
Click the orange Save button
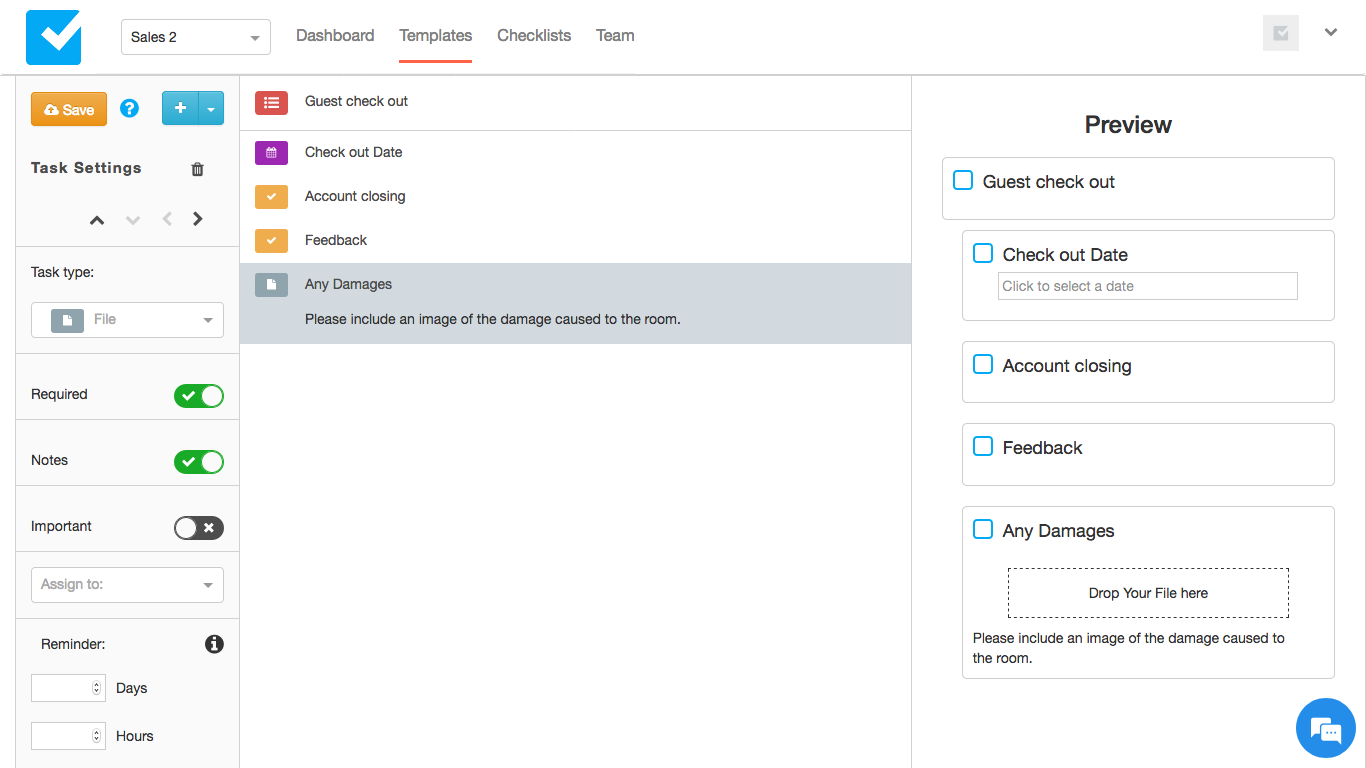(69, 110)
